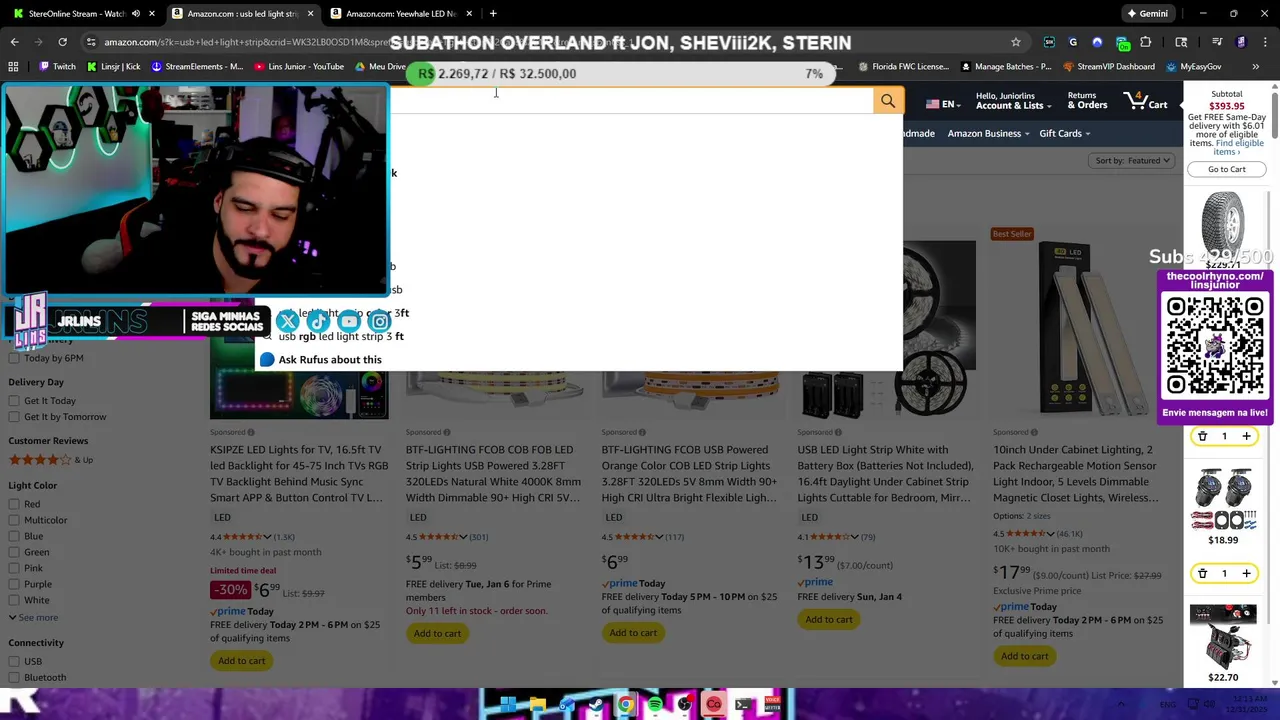Check the USB connectivity filter
The height and width of the screenshot is (720, 1280).
tap(14, 661)
